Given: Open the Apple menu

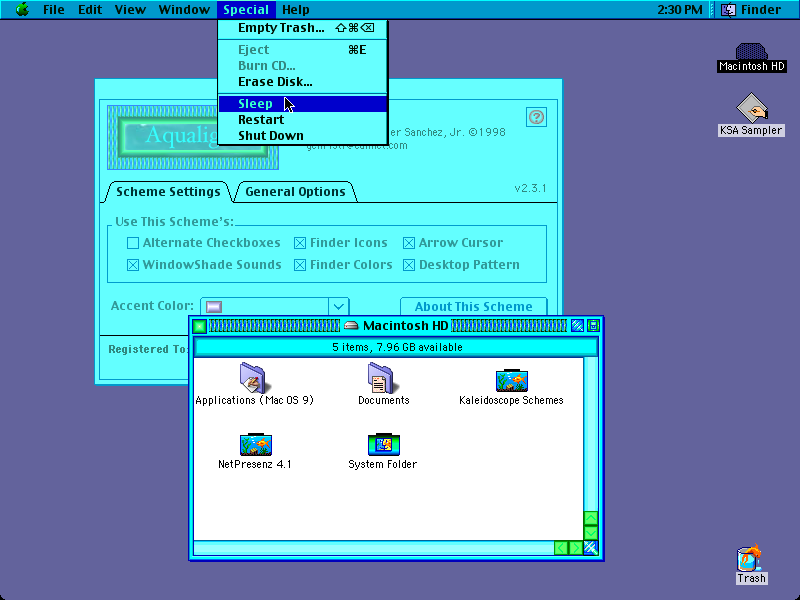Looking at the screenshot, I should [x=22, y=9].
